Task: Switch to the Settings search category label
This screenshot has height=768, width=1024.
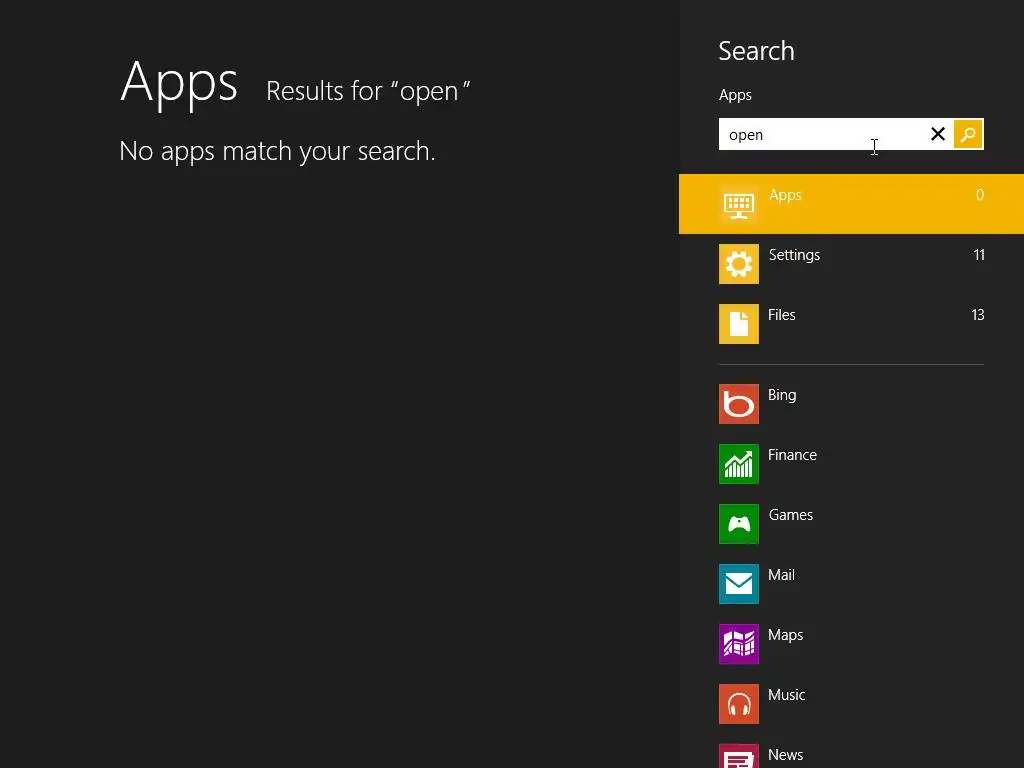Action: click(794, 255)
